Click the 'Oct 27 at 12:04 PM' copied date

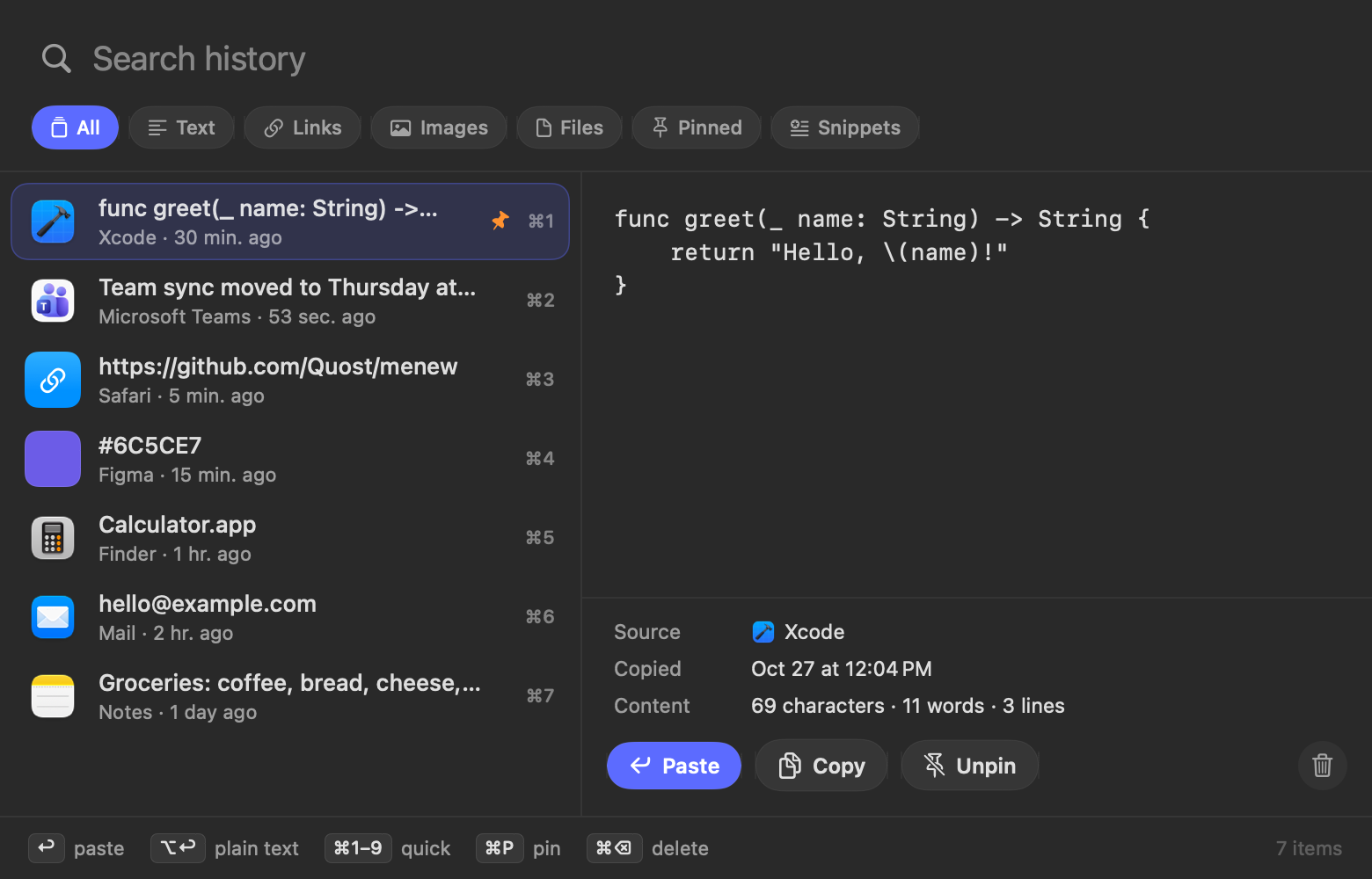click(842, 669)
